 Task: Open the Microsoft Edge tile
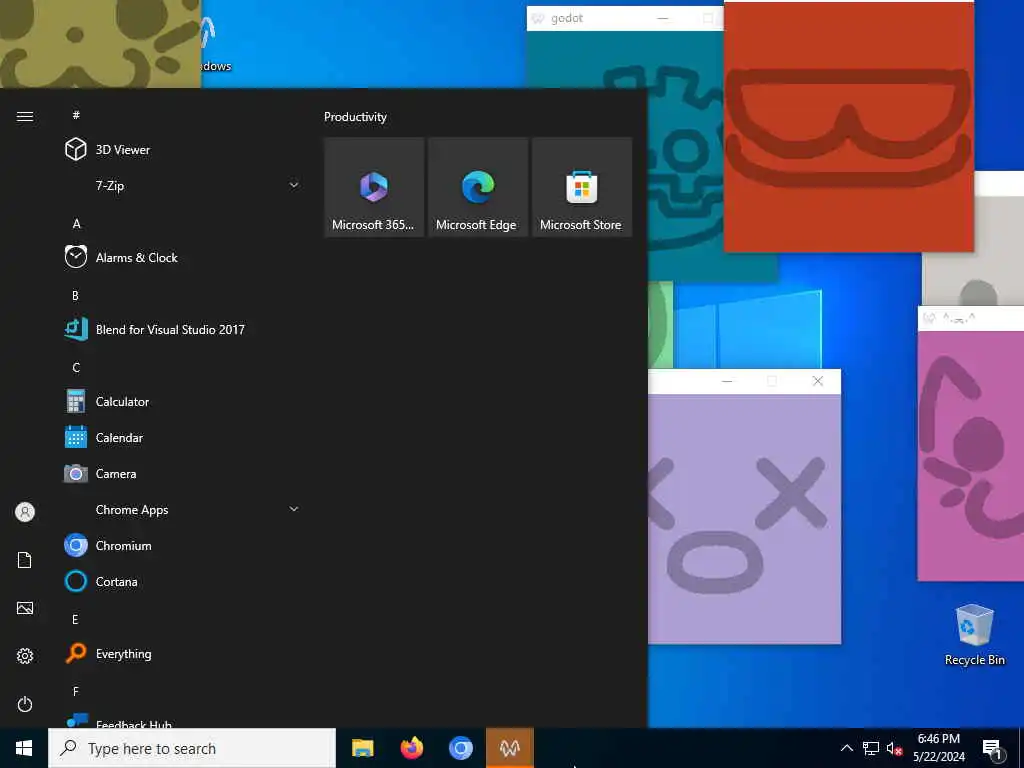478,187
